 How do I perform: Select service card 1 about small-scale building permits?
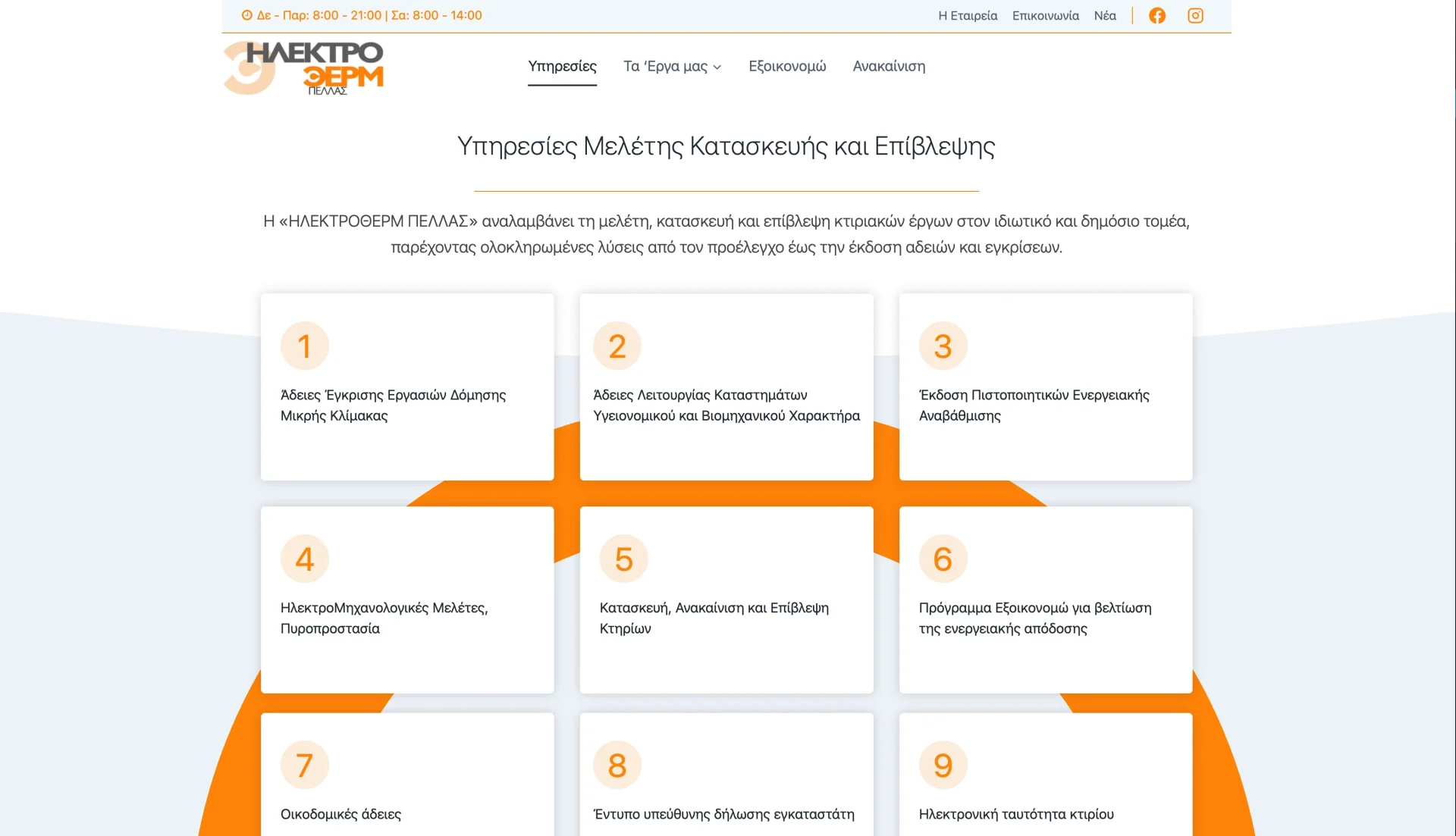click(406, 387)
